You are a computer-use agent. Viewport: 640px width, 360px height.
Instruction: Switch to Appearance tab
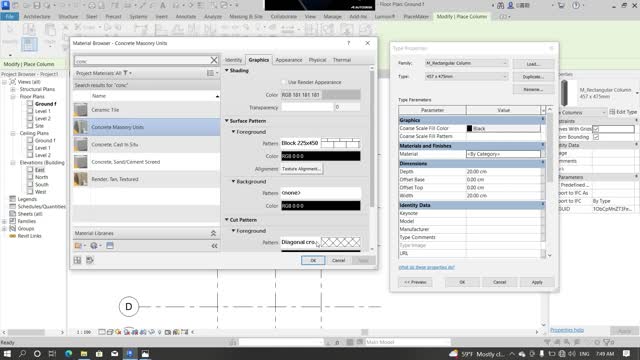pos(289,60)
